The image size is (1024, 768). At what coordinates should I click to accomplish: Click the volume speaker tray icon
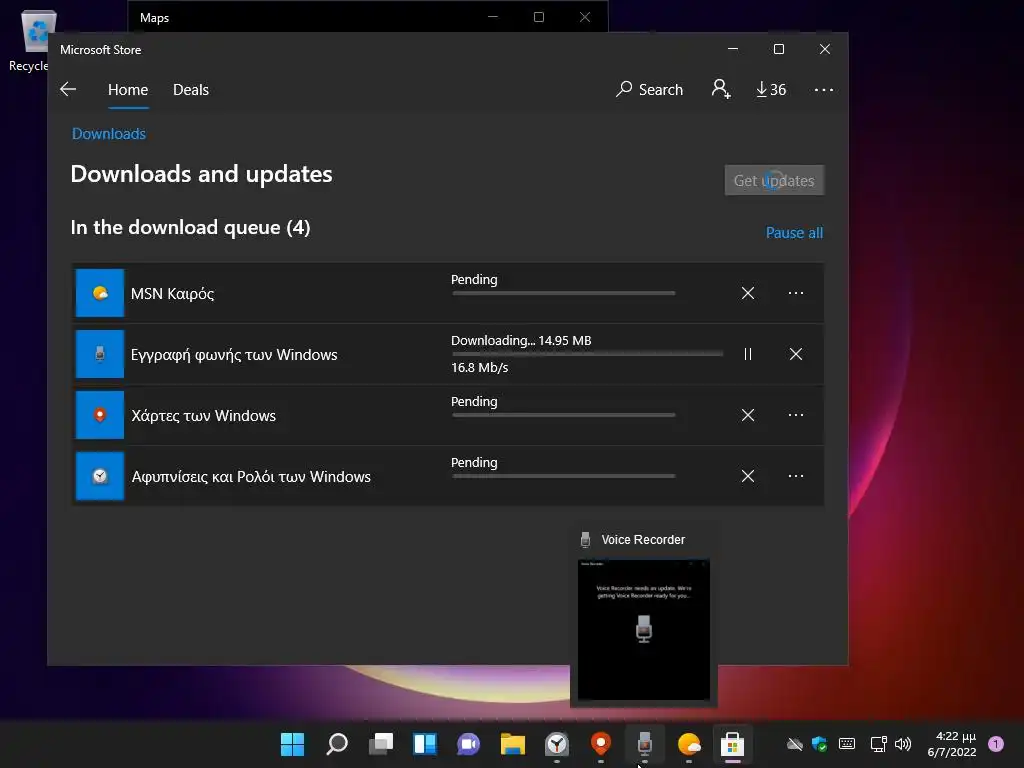click(903, 744)
